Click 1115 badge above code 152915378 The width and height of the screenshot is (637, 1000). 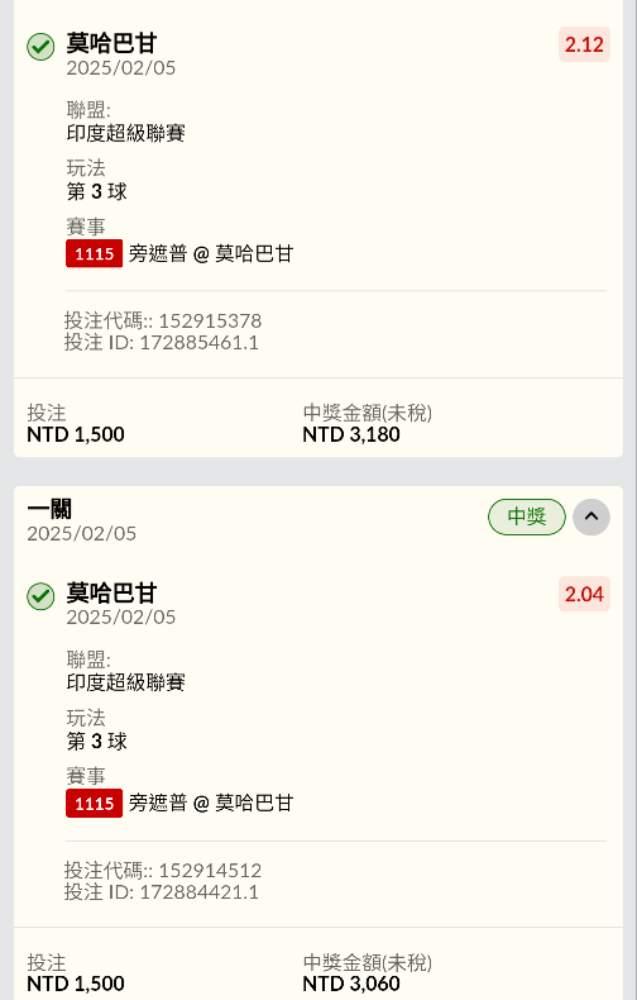(94, 254)
